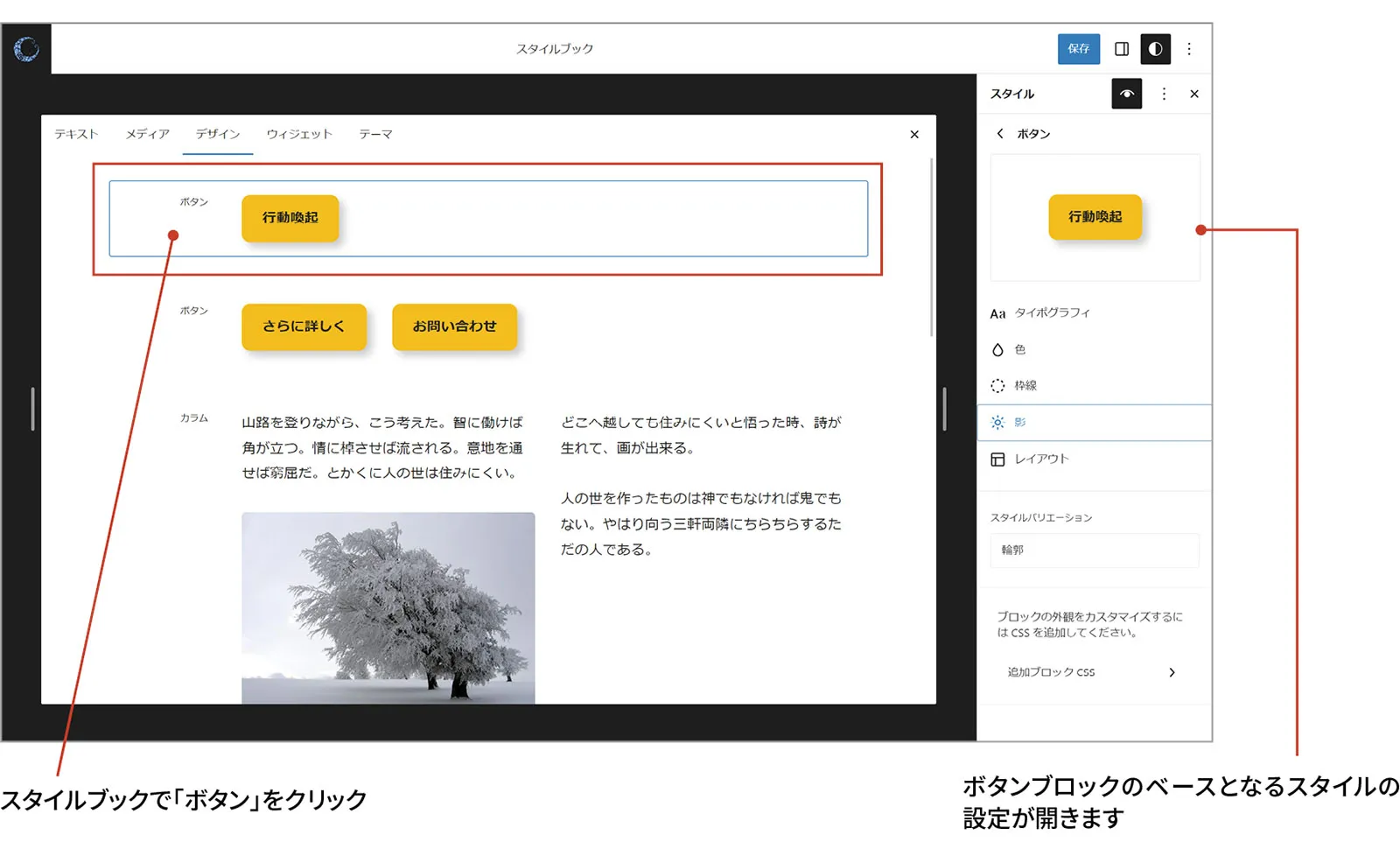The image size is (1400, 856).
Task: Toggle the Style Book preview eye icon
Action: 1126,94
